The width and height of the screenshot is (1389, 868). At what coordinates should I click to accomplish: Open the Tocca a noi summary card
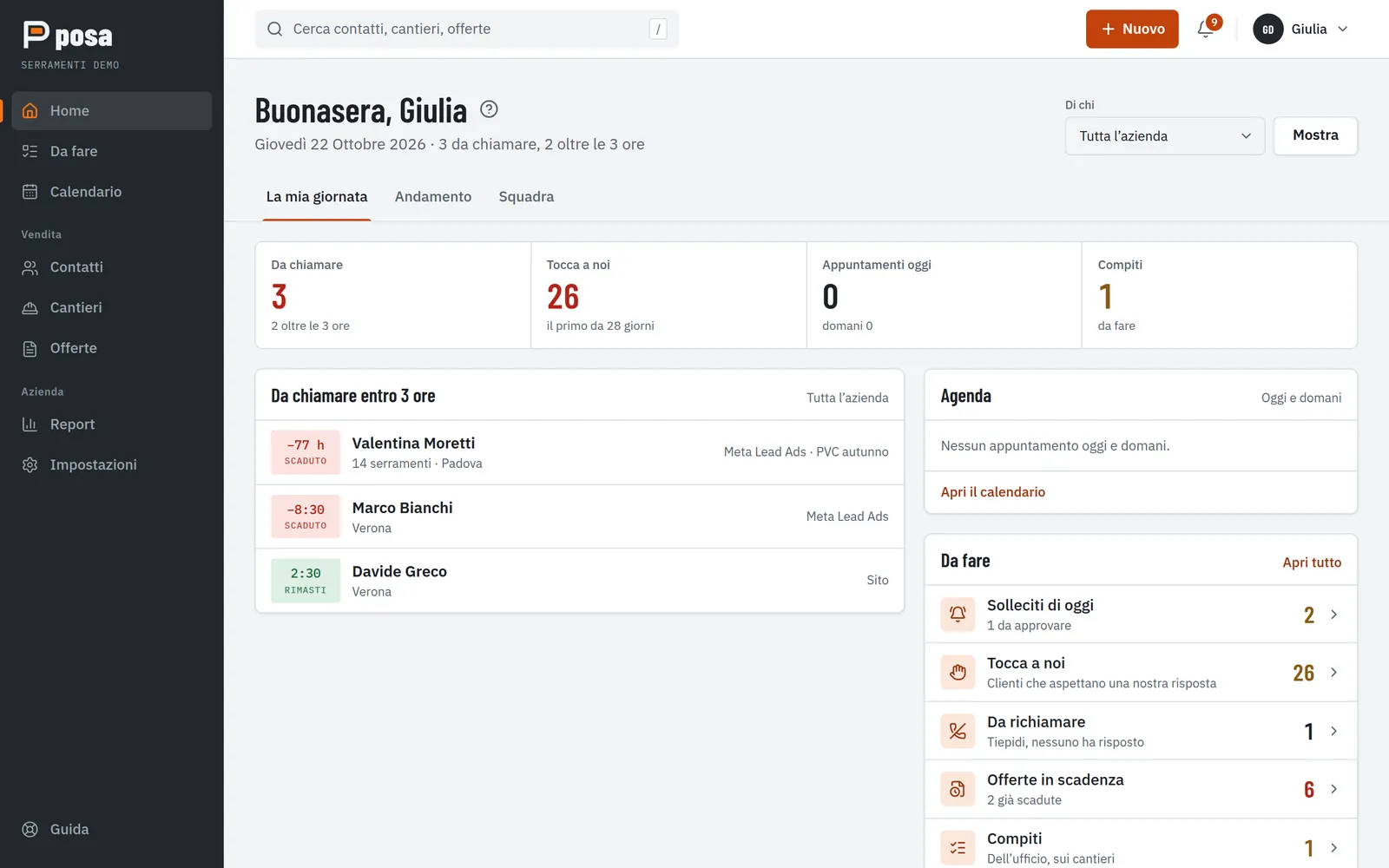[668, 295]
